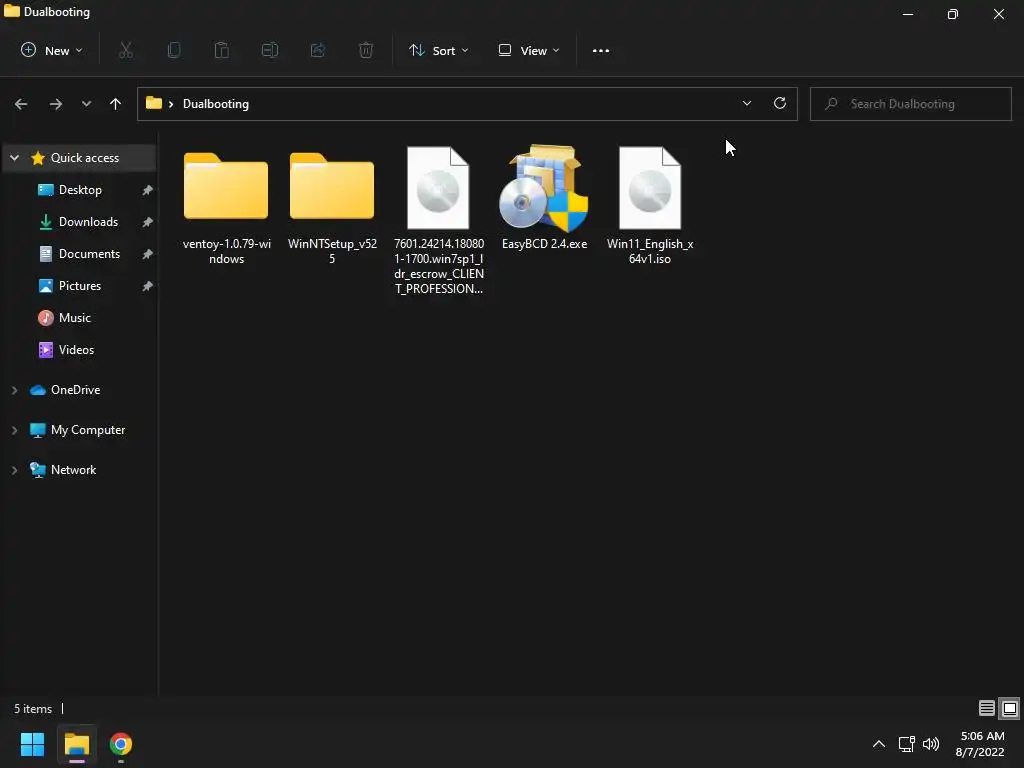Click the pin icon beside Downloads
This screenshot has height=768, width=1024.
tap(148, 222)
